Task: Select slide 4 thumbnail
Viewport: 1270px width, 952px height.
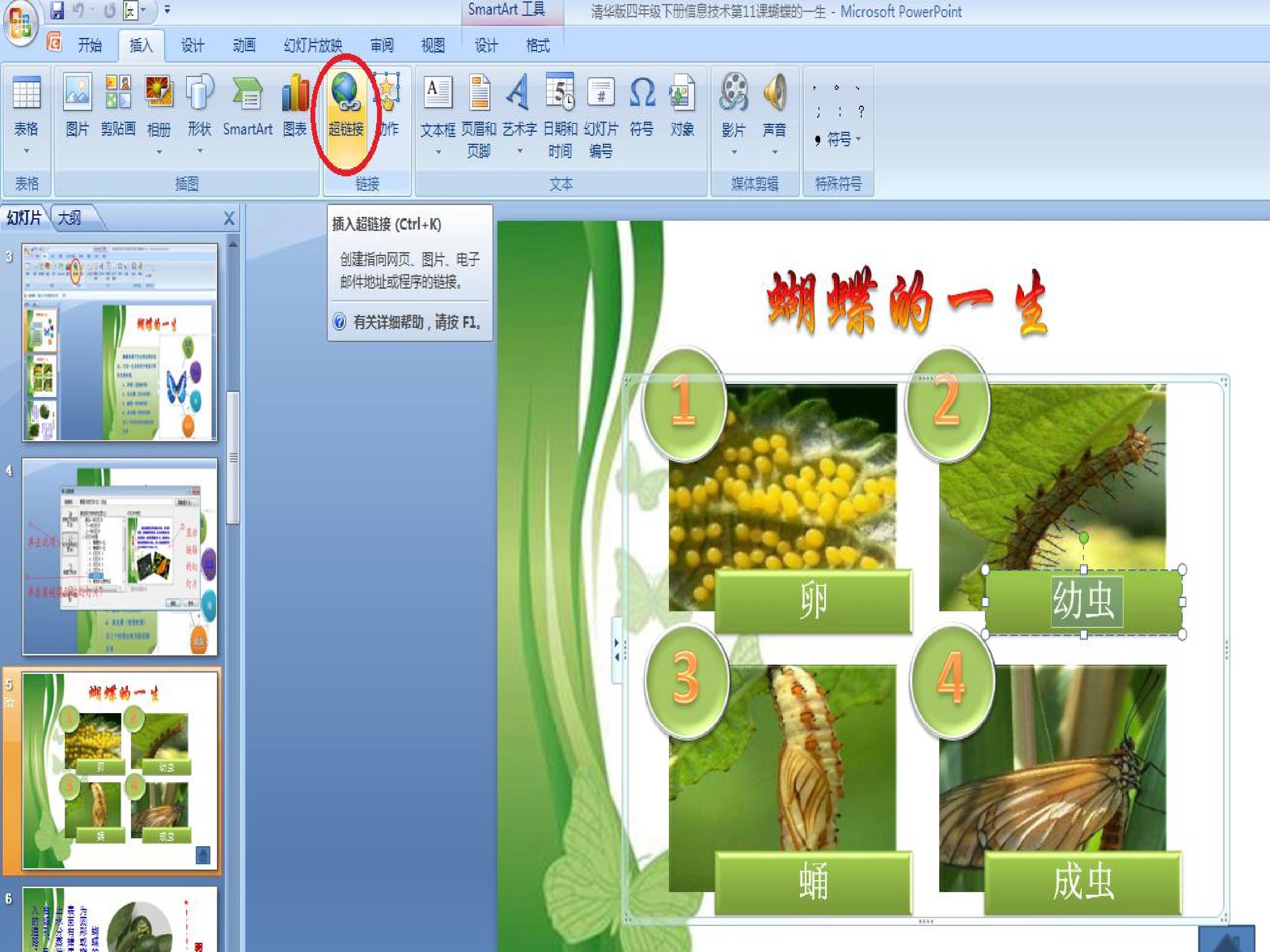Action: tap(120, 556)
